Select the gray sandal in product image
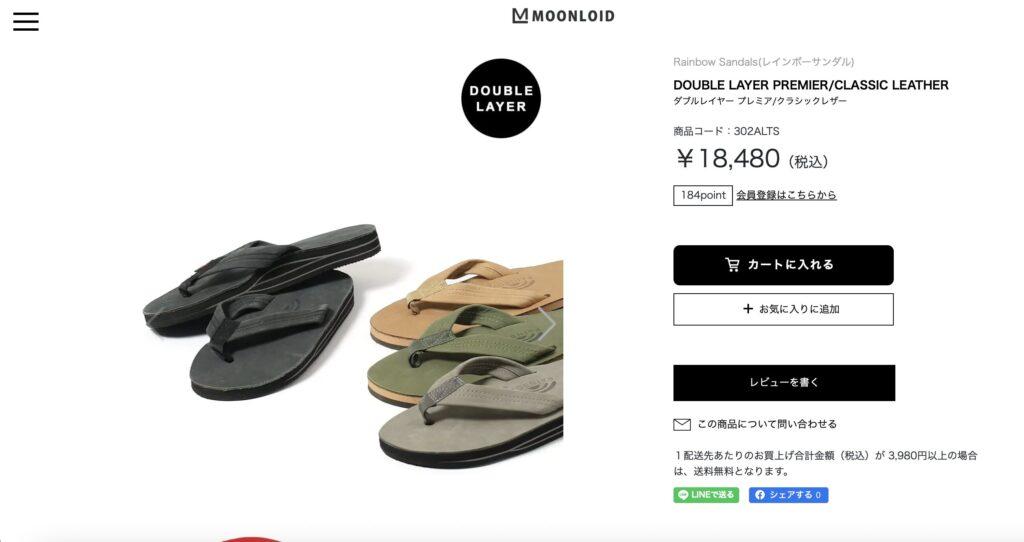This screenshot has height=542, width=1024. click(x=472, y=411)
